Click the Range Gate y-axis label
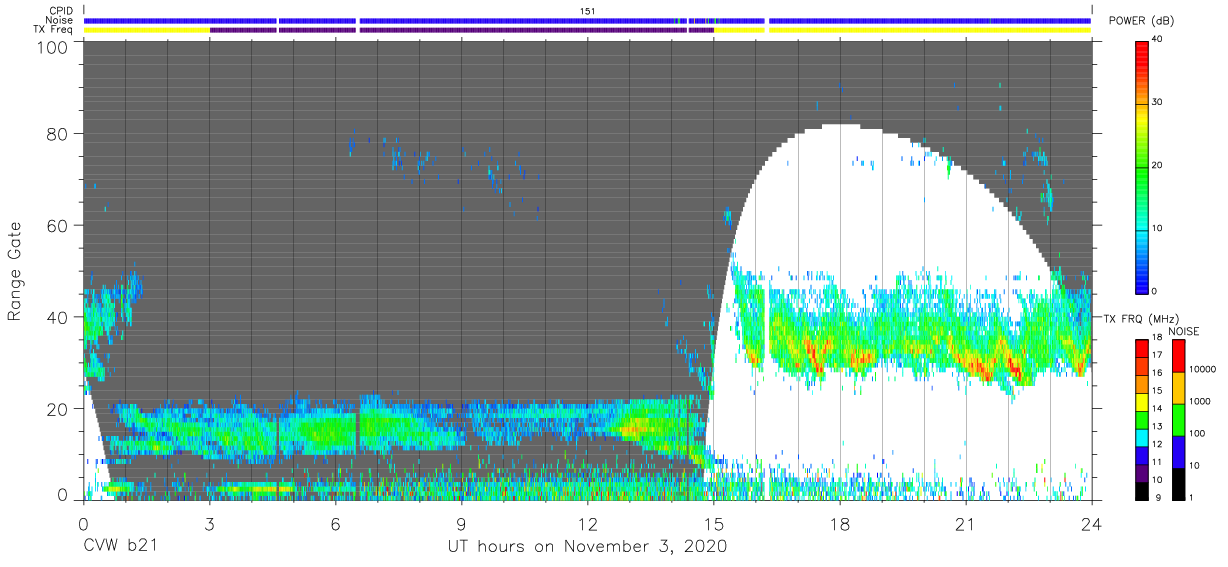Image resolution: width=1228 pixels, height=567 pixels. pos(15,271)
